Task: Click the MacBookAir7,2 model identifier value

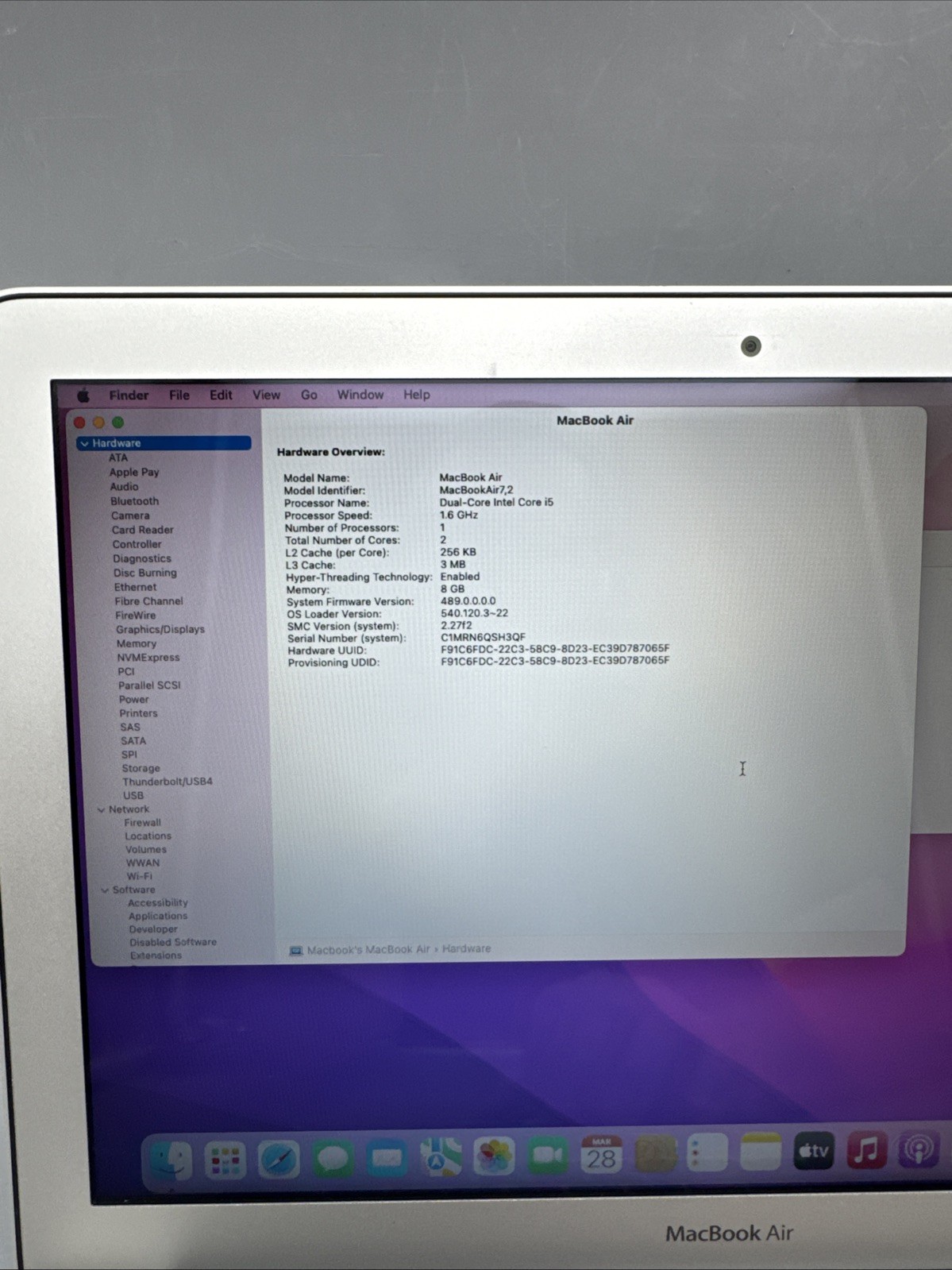Action: tap(476, 490)
